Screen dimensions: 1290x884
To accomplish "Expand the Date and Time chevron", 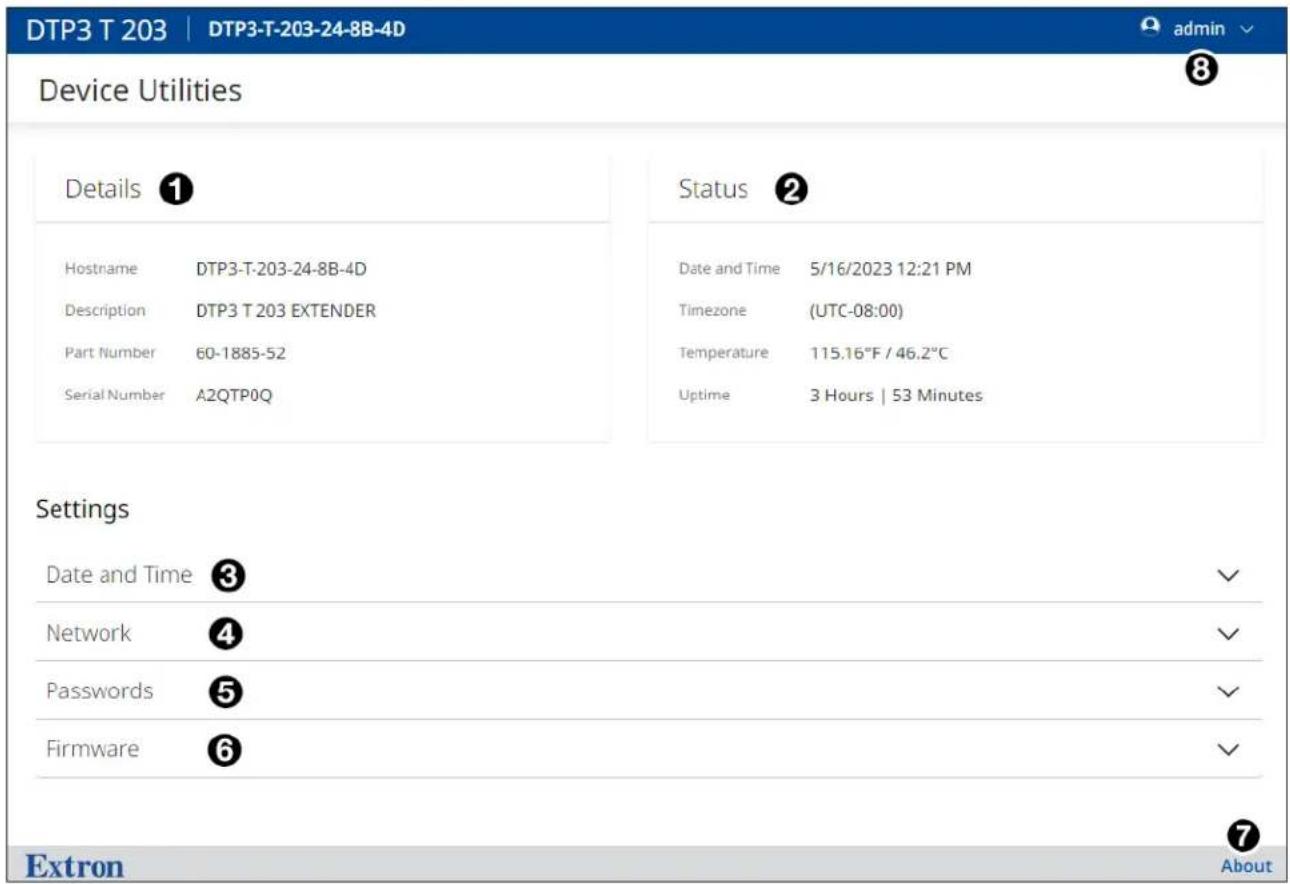I will pos(1230,576).
